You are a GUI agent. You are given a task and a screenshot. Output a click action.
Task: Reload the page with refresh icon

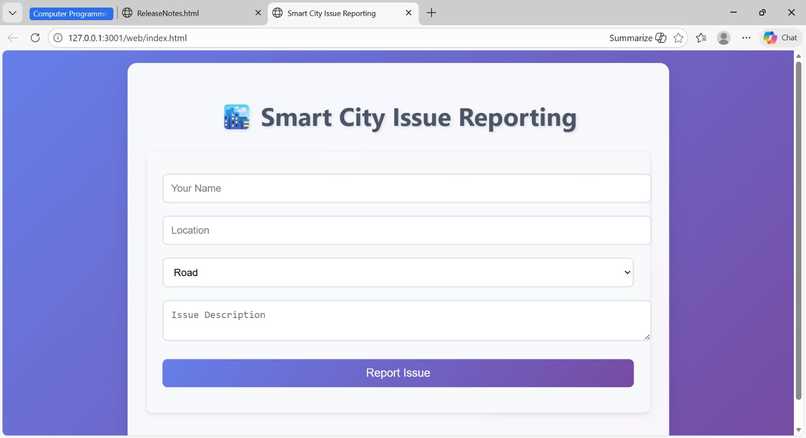coord(35,38)
